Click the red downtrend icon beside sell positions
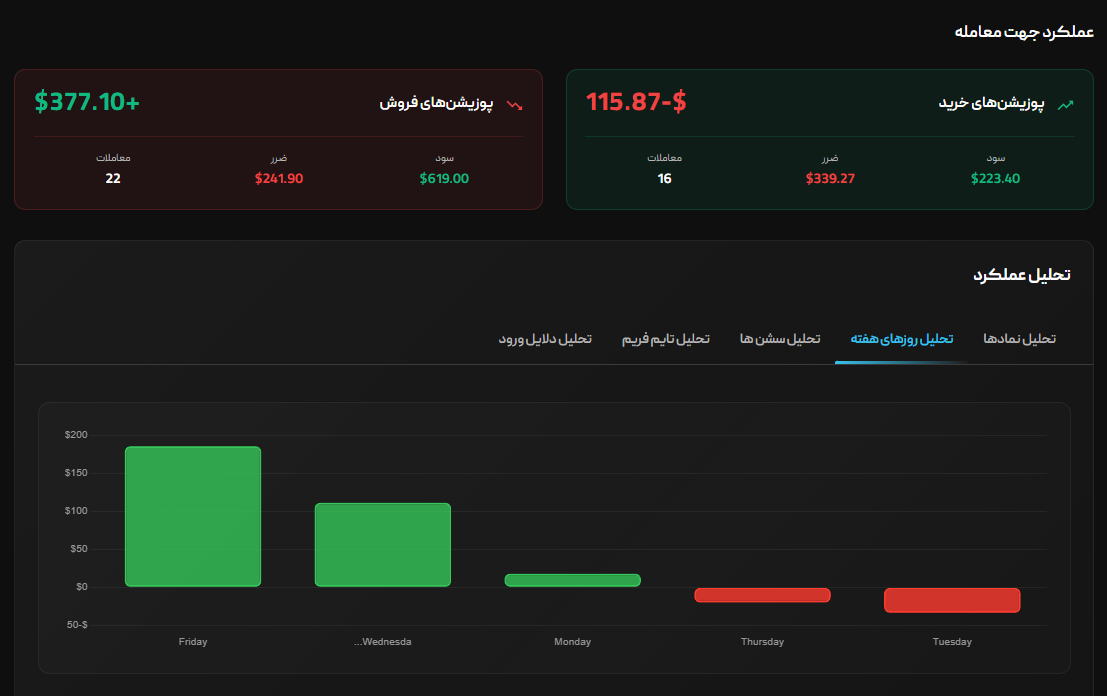The height and width of the screenshot is (696, 1107). [515, 103]
